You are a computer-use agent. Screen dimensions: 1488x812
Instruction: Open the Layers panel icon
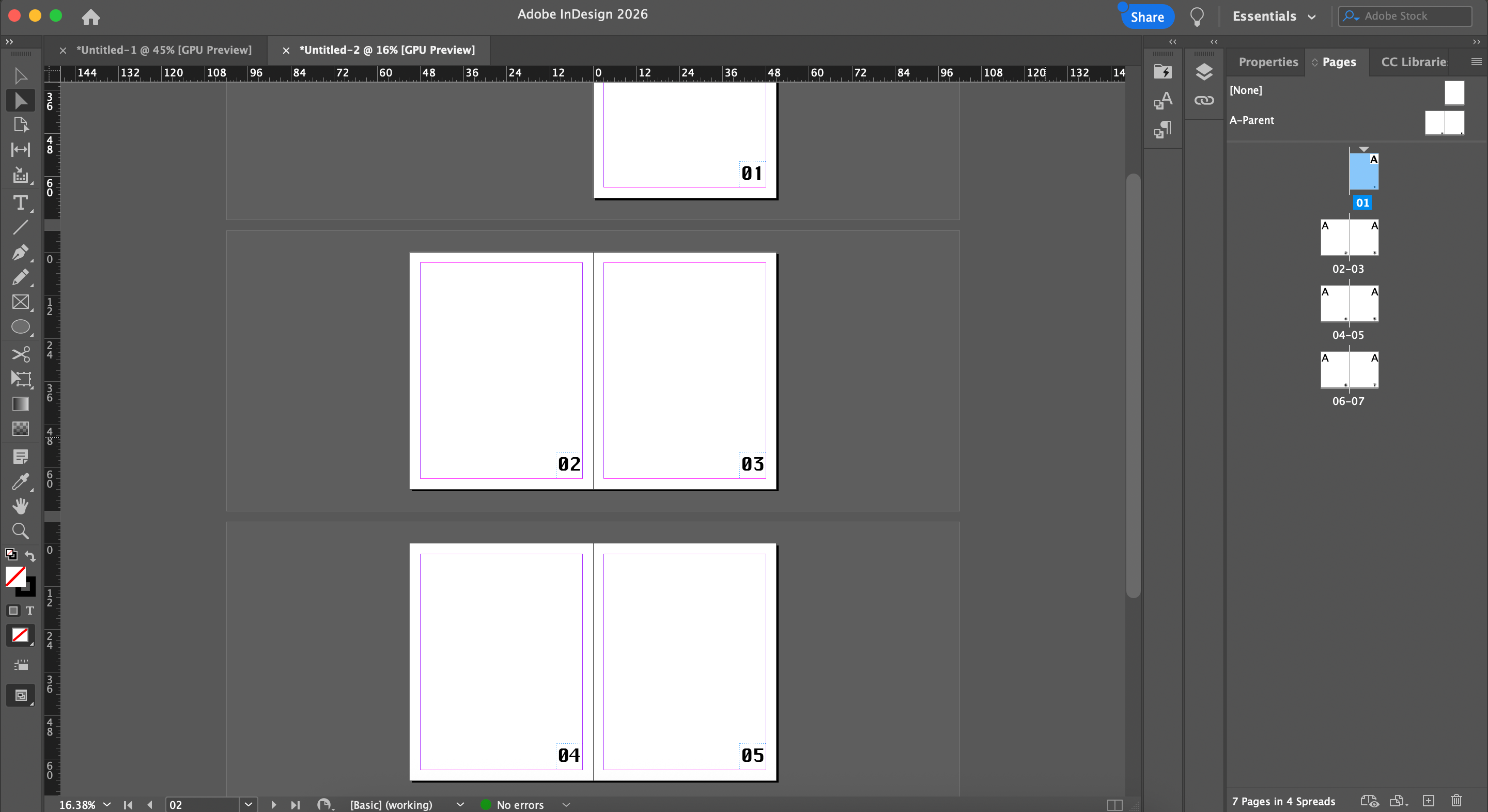point(1204,72)
